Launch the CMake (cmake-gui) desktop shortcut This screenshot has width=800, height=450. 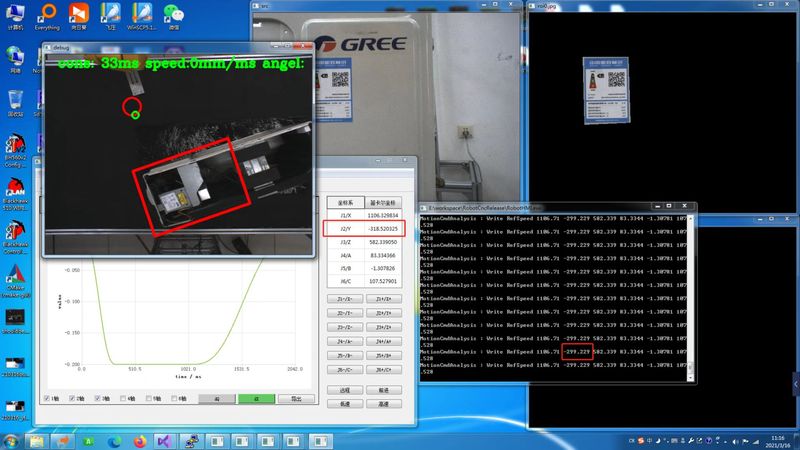coord(15,281)
